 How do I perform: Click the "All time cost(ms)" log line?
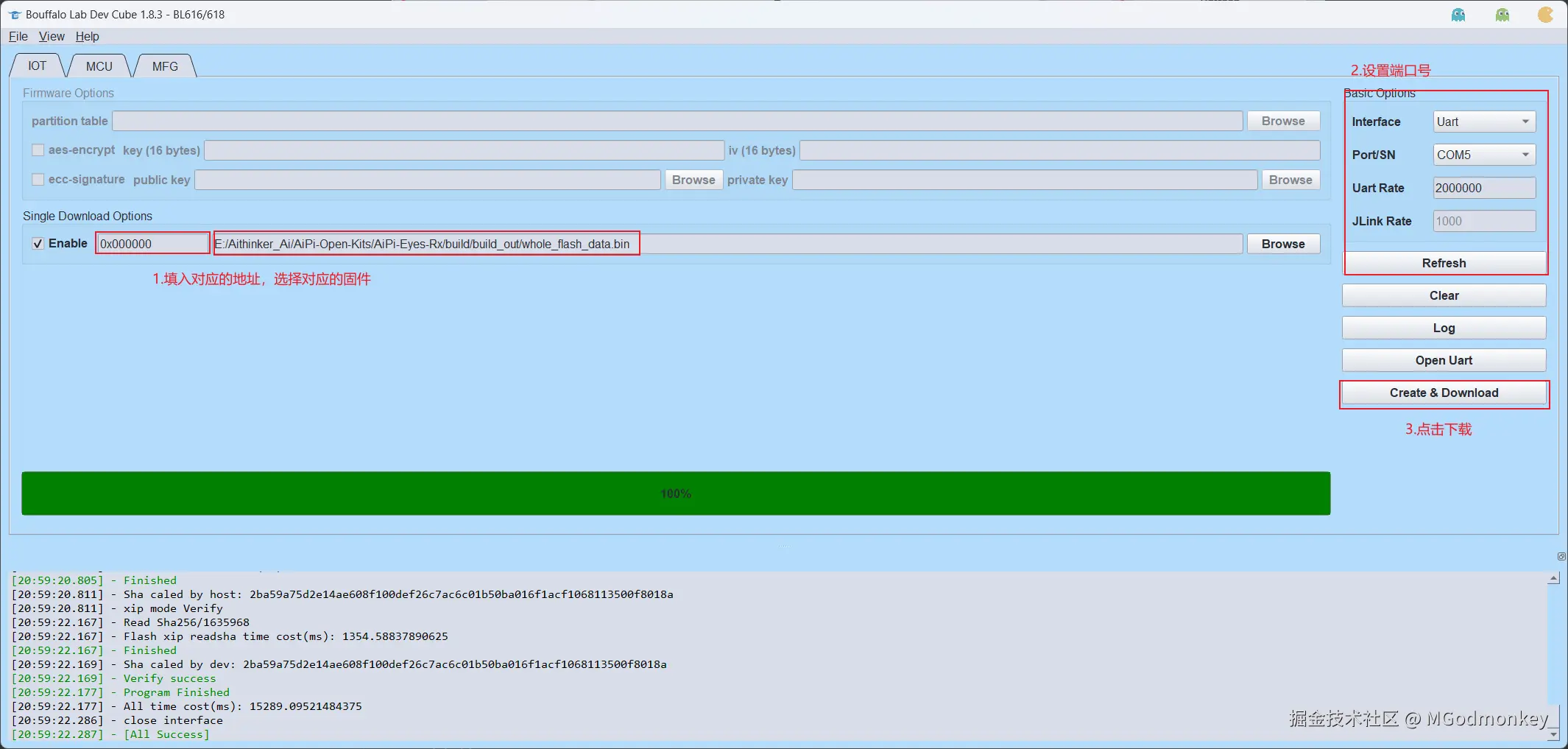click(x=187, y=706)
